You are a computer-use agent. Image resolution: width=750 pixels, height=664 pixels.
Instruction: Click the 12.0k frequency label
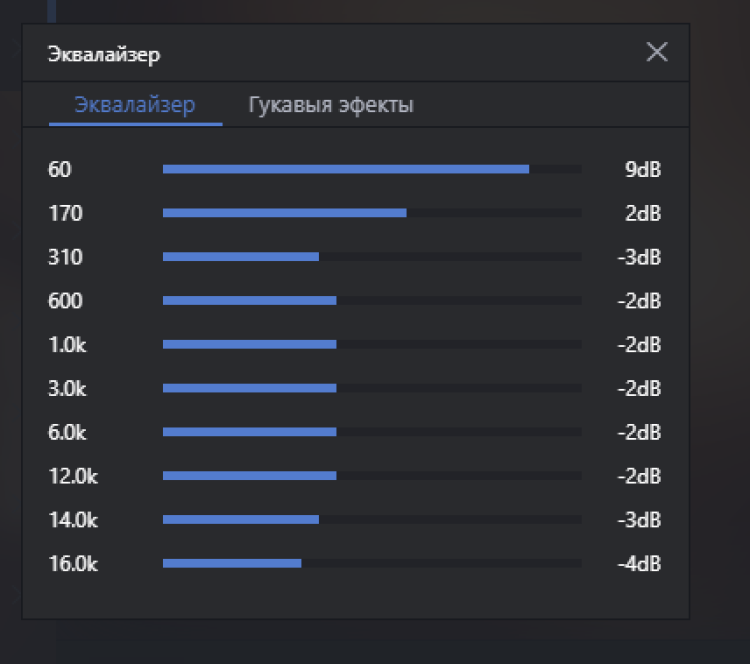point(73,475)
